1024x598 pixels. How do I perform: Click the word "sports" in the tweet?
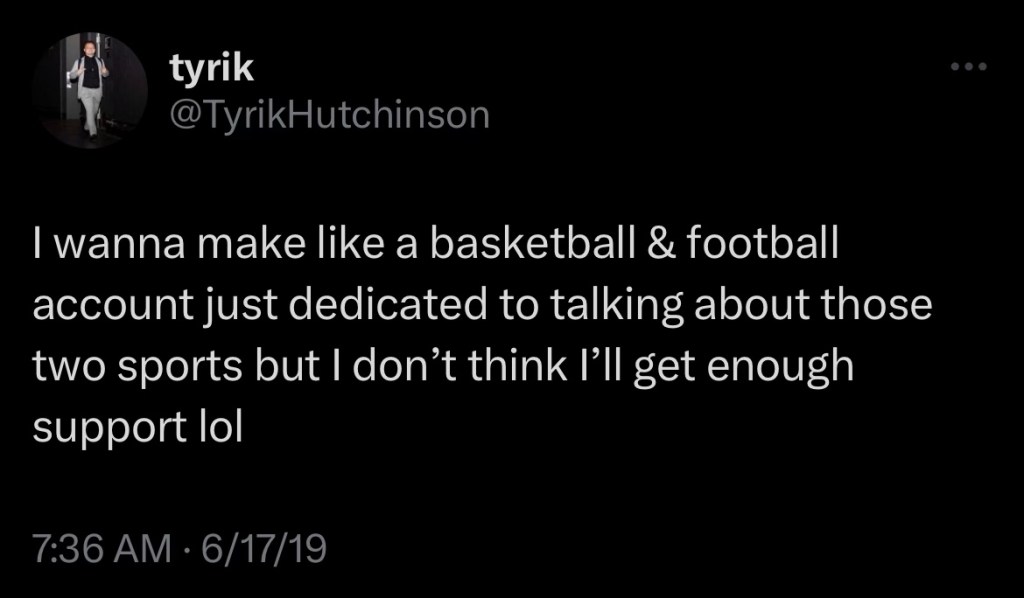click(x=183, y=365)
